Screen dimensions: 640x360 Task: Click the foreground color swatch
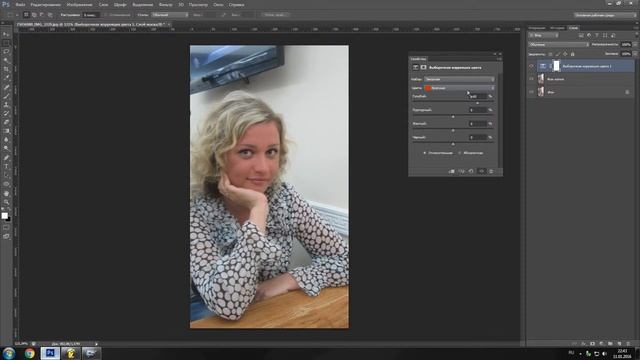point(4,216)
